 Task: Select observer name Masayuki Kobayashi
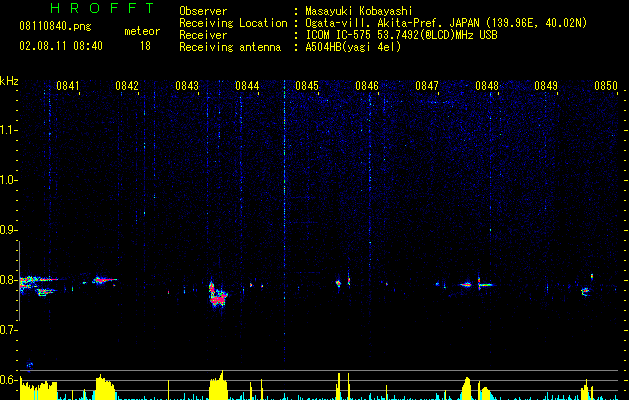coord(359,11)
